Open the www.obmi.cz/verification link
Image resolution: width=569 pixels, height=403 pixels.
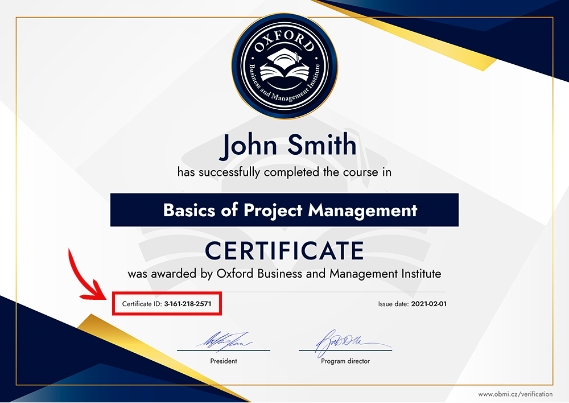pos(515,394)
